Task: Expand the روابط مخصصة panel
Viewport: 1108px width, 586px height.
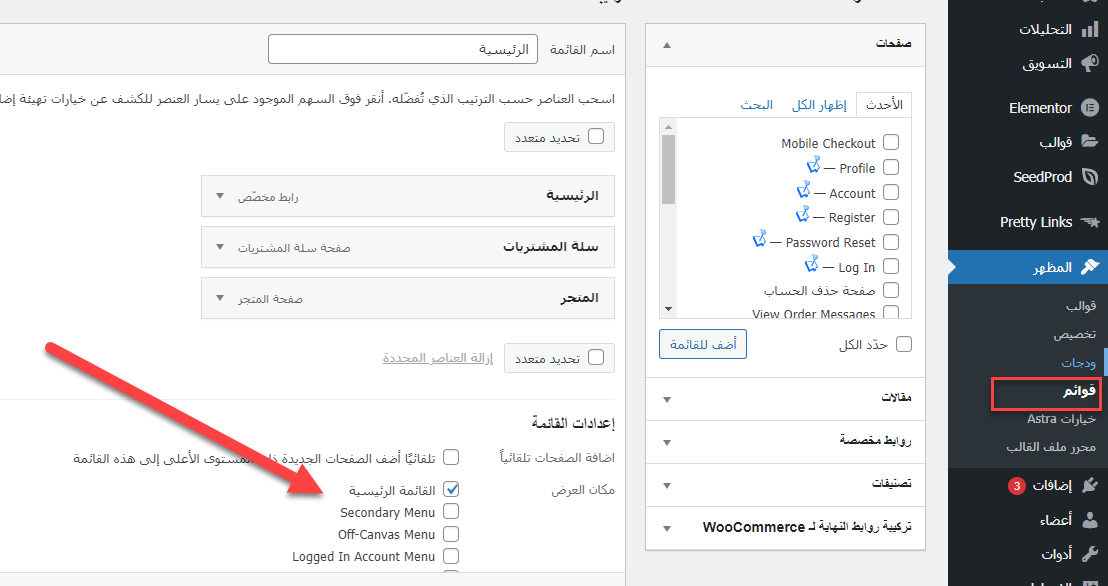Action: point(786,441)
